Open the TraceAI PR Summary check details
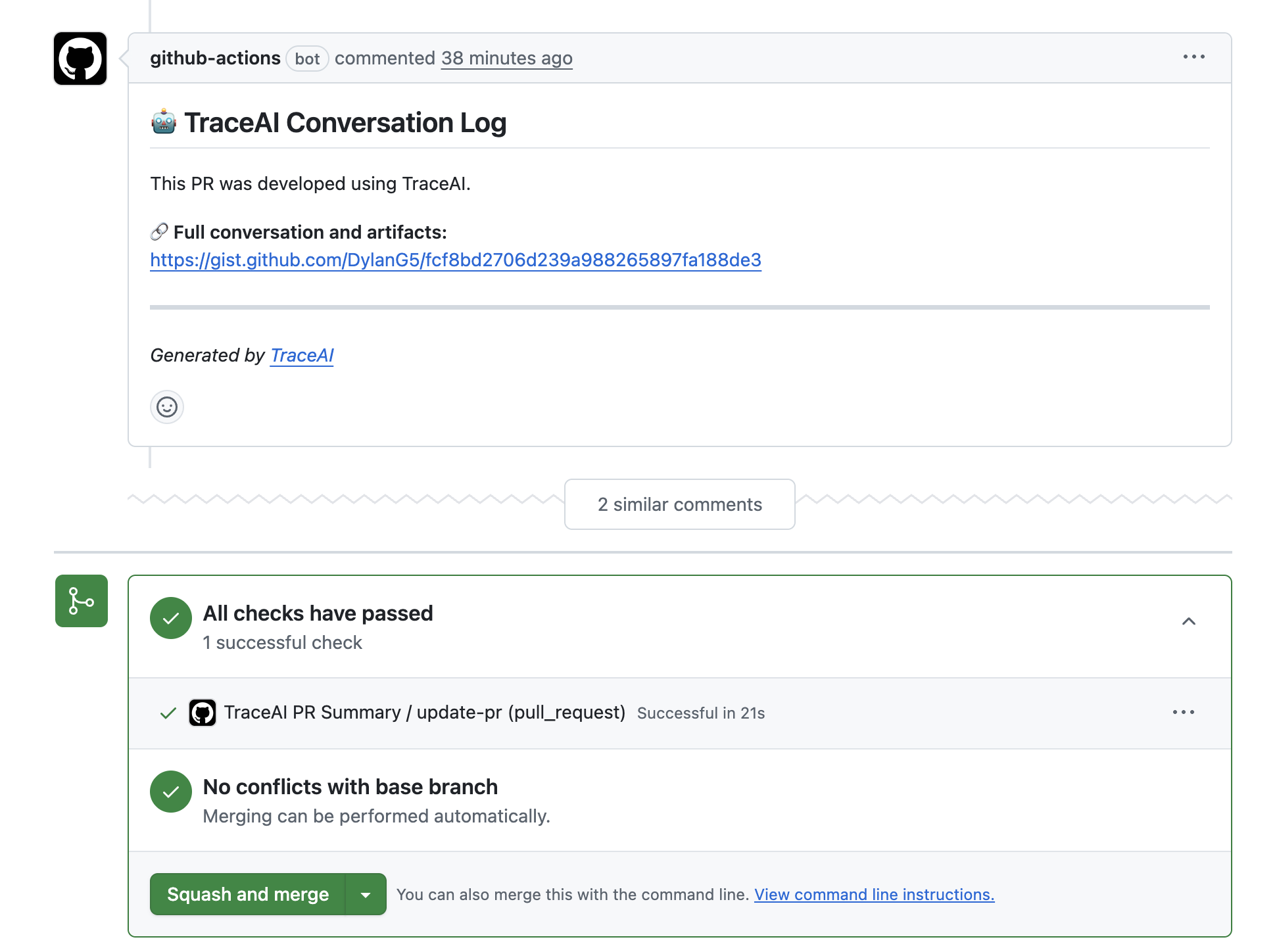This screenshot has width=1277, height=952. pyautogui.click(x=424, y=713)
